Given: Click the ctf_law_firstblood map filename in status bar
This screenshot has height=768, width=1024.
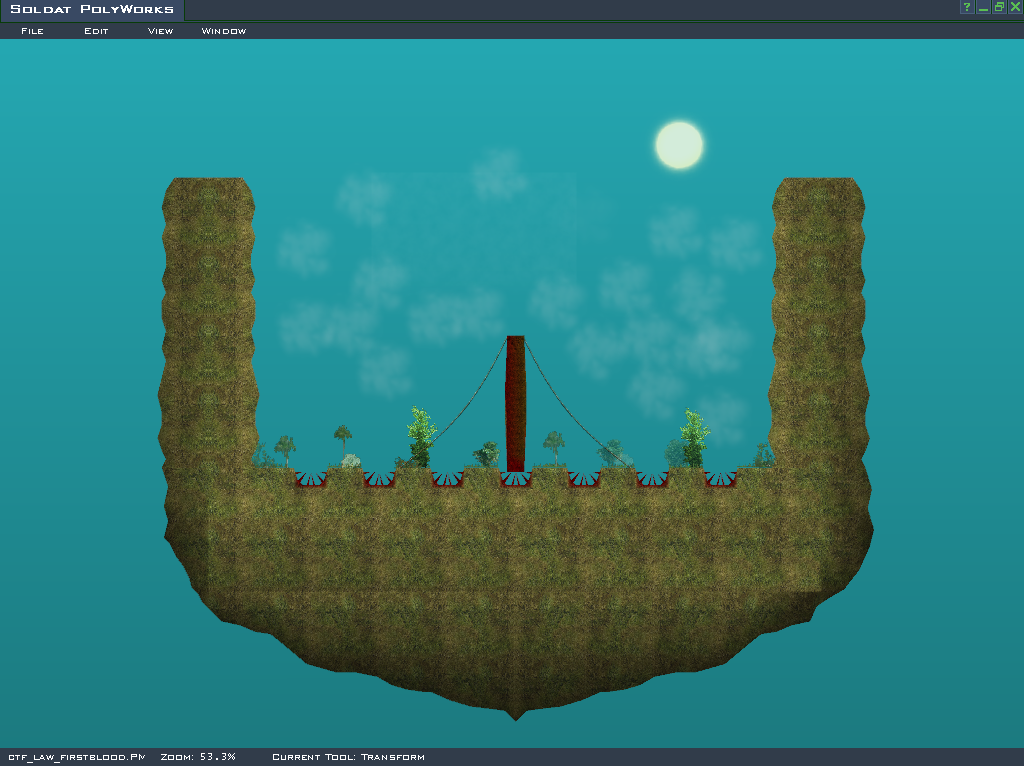Looking at the screenshot, I should tap(77, 757).
